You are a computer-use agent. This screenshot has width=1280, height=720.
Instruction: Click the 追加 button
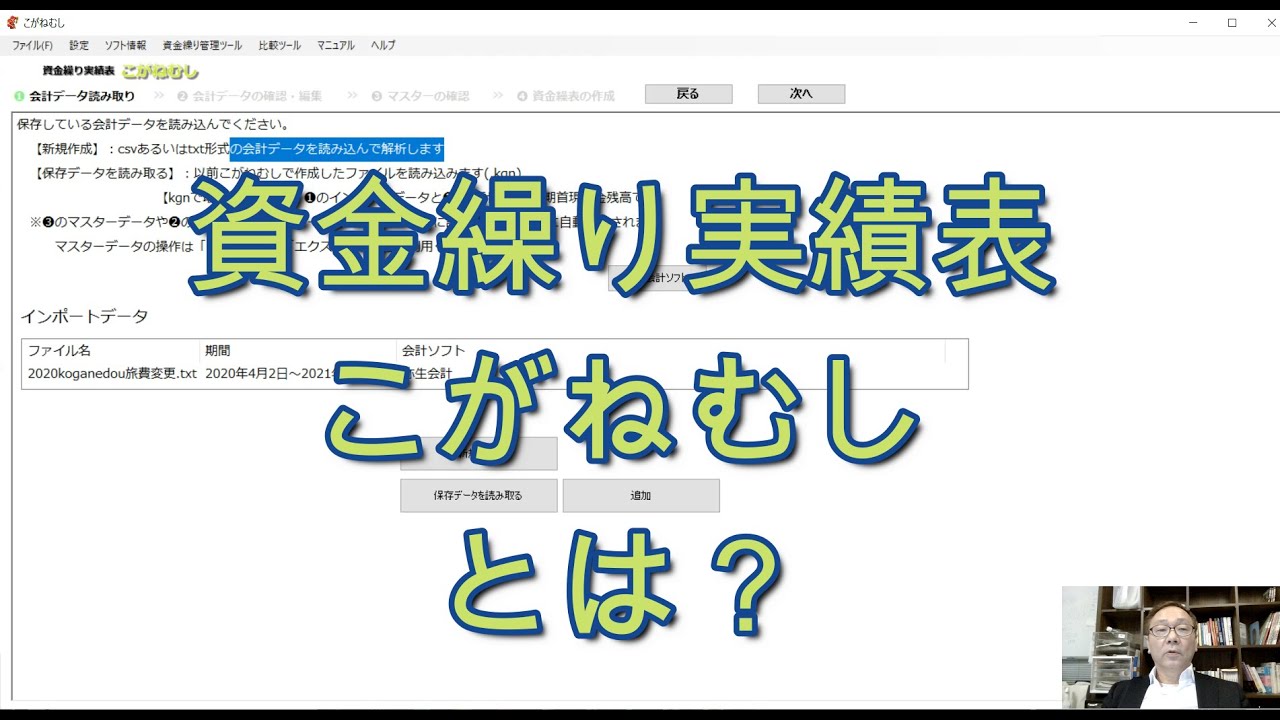(641, 495)
